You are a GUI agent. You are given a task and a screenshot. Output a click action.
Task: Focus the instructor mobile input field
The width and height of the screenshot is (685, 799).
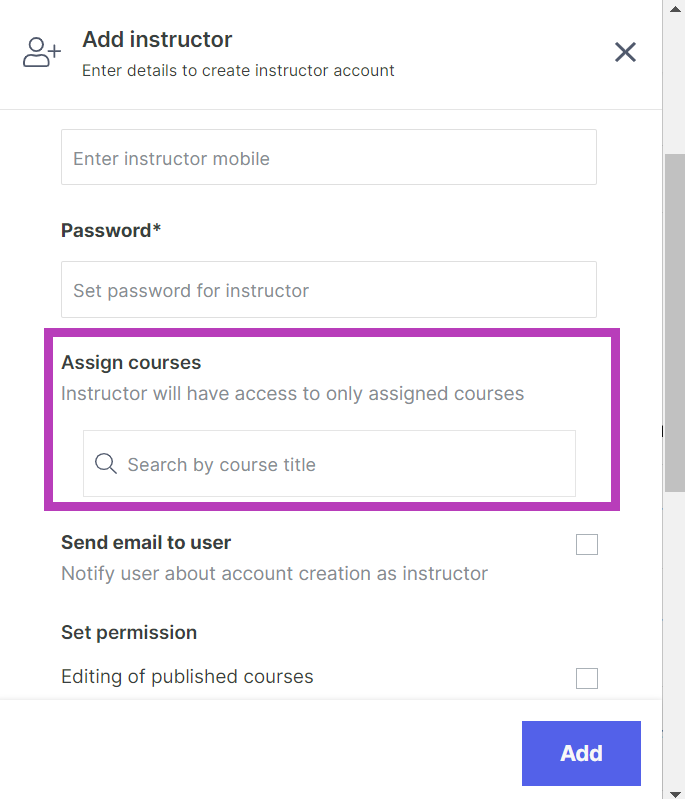tap(328, 158)
